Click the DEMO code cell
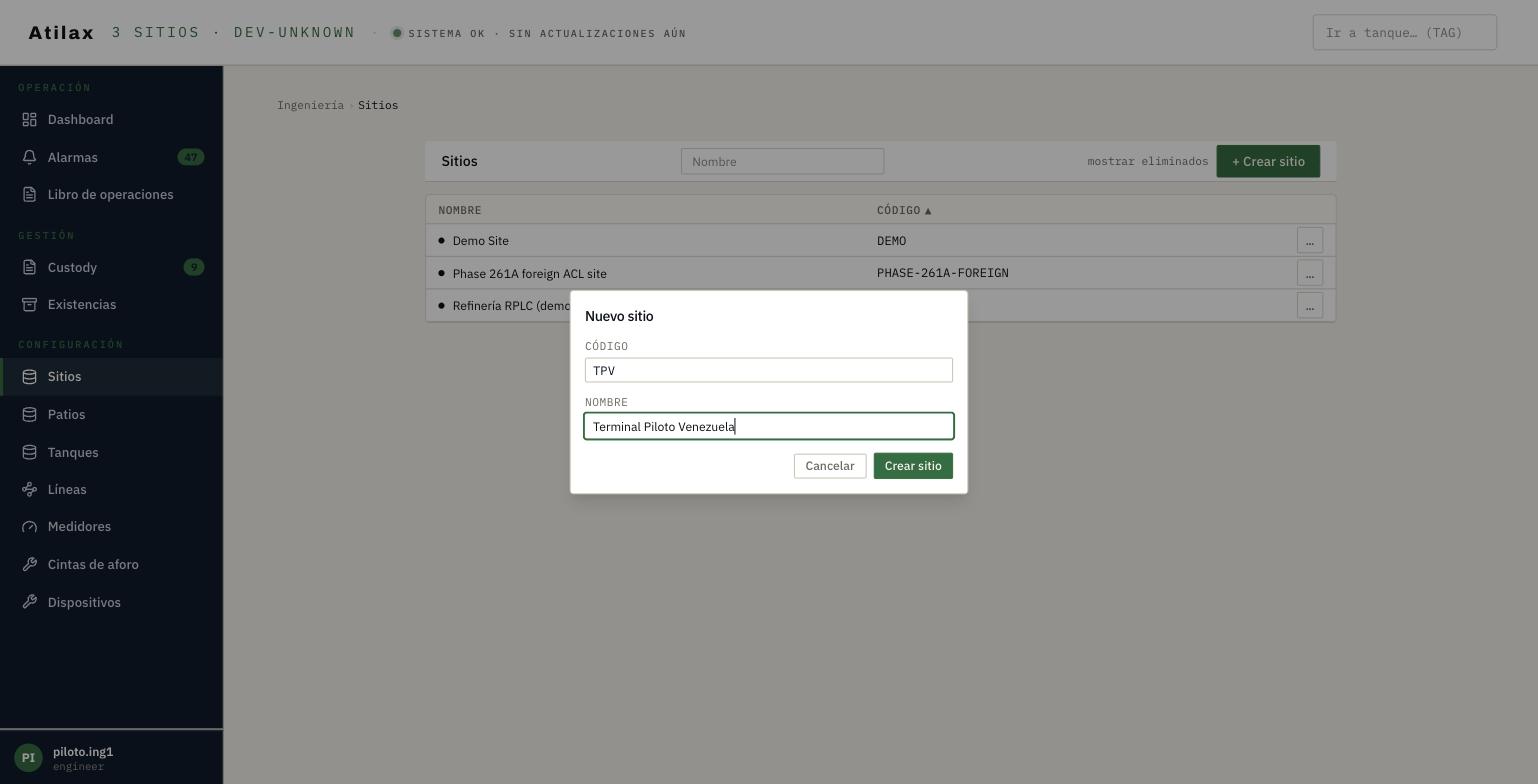This screenshot has width=1538, height=784. pyautogui.click(x=892, y=241)
